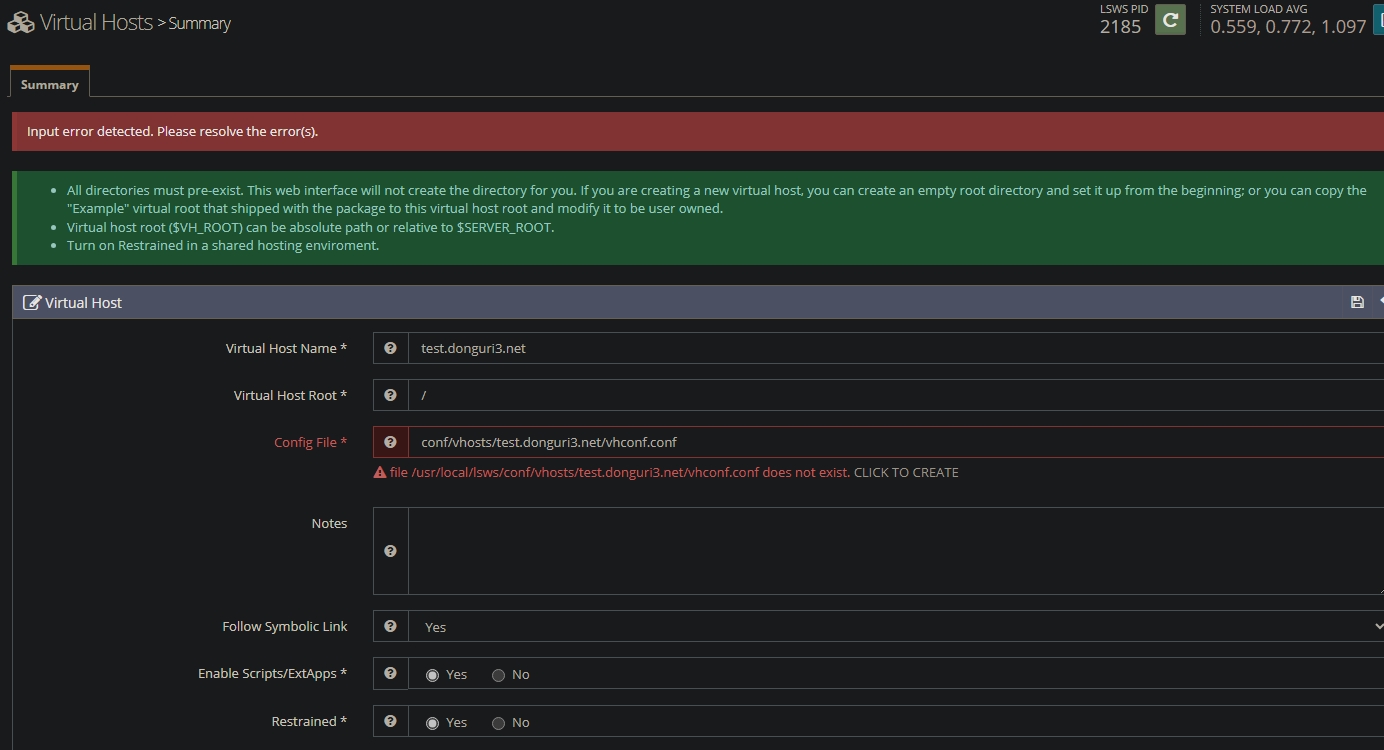This screenshot has width=1384, height=750.
Task: Open help icon for Enable Scripts/ExtApps
Action: [390, 673]
